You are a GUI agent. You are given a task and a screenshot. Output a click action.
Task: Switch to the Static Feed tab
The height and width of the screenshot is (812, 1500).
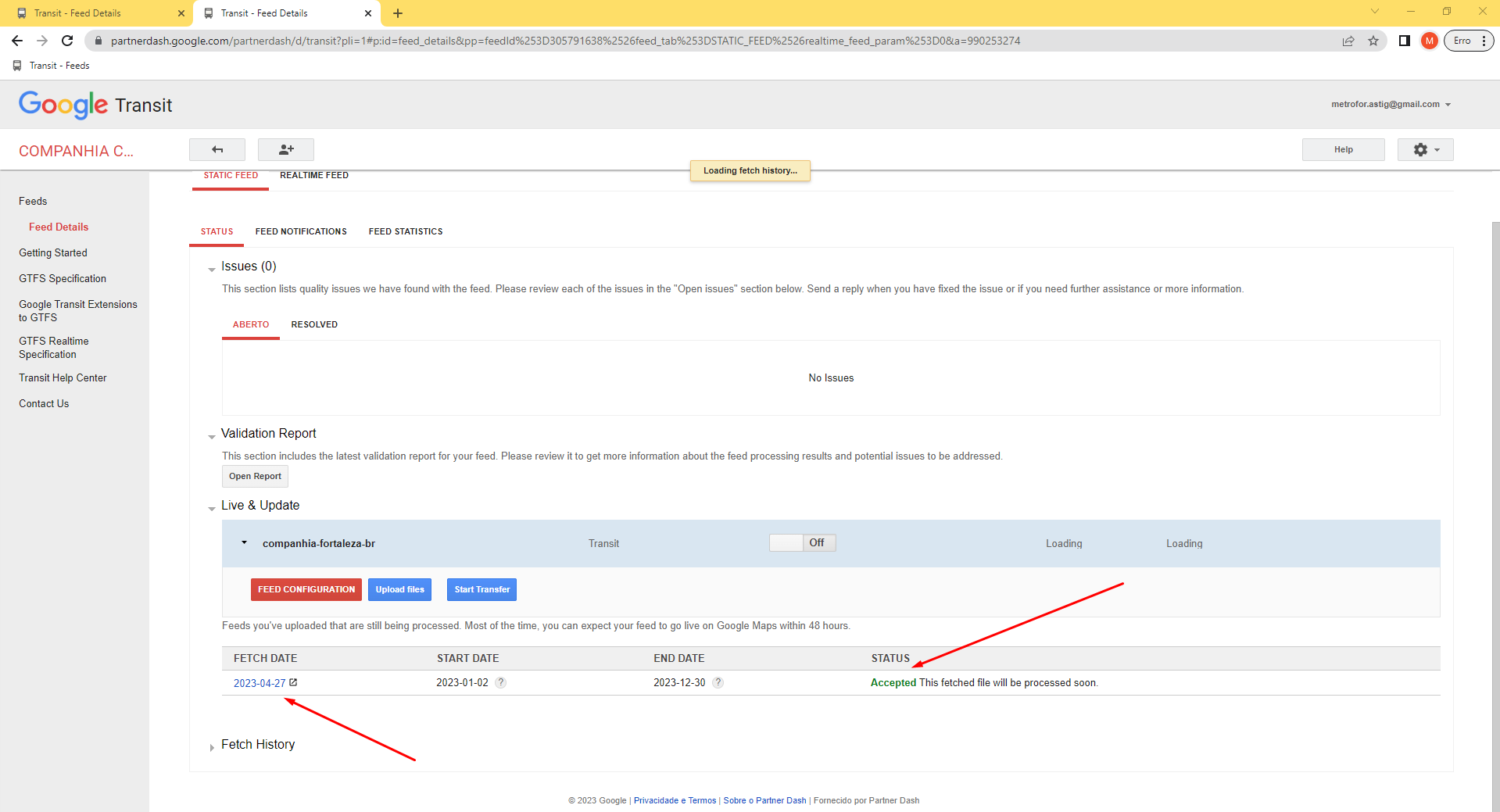(231, 176)
